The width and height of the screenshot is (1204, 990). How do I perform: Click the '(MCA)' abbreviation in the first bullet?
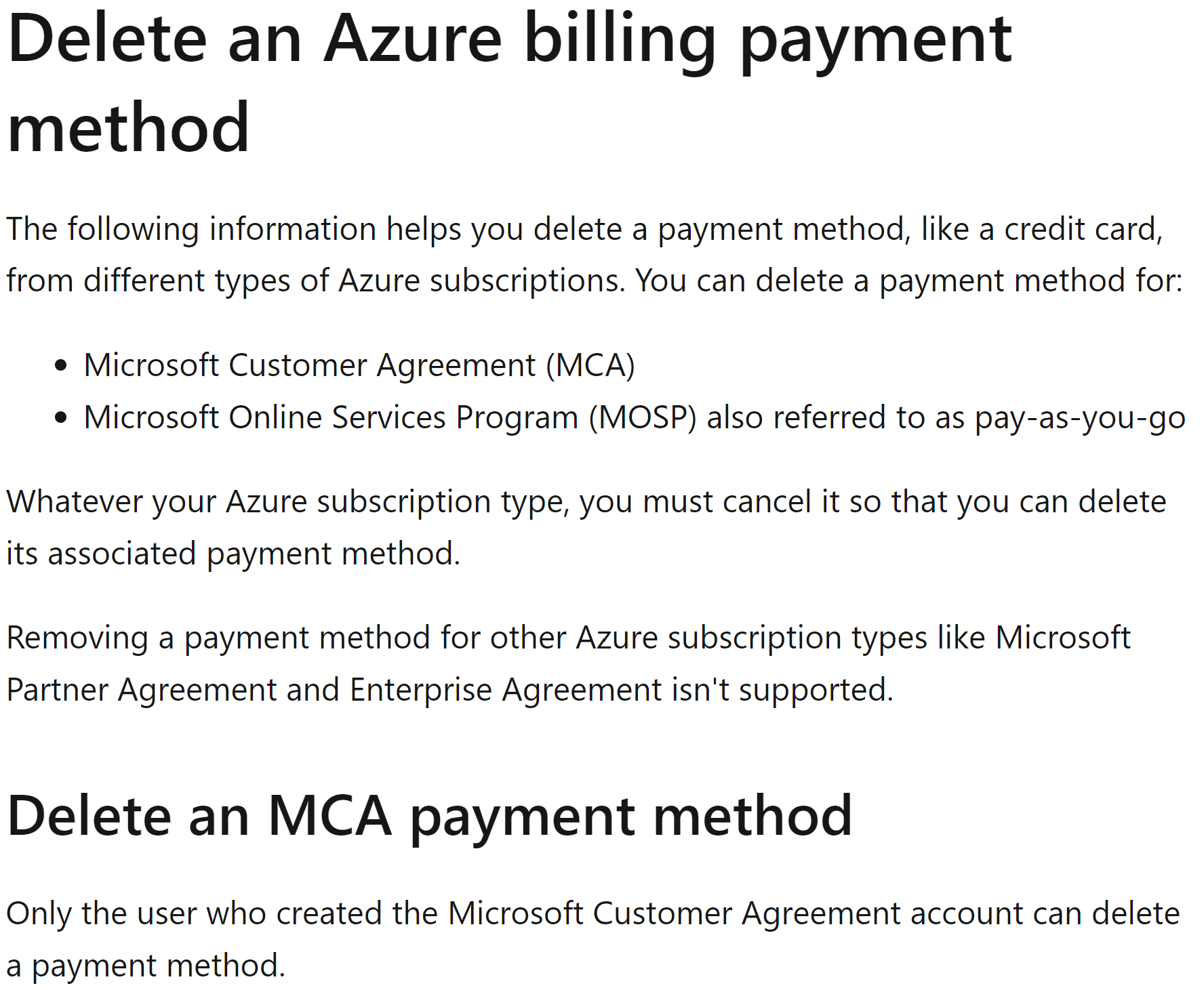(x=590, y=366)
